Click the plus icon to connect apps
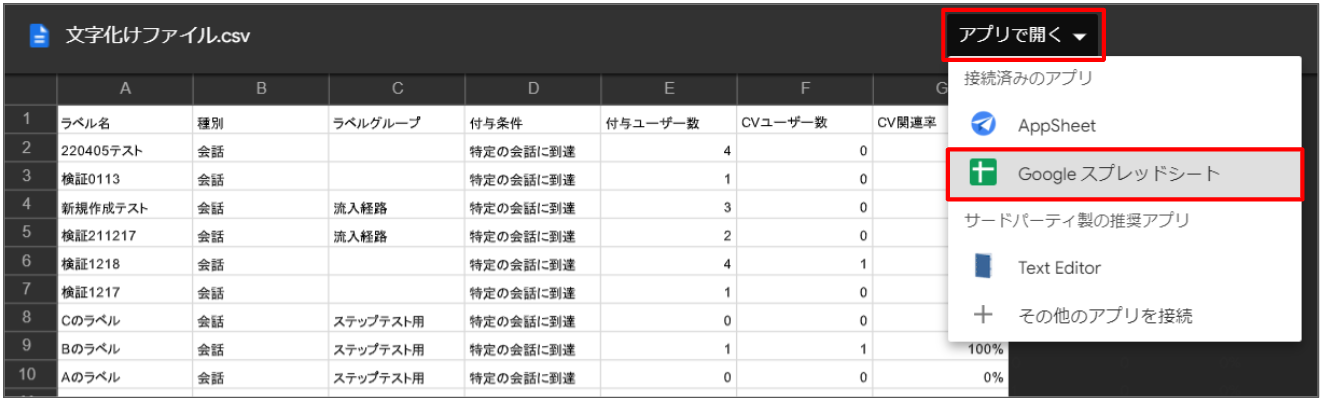Image resolution: width=1323 pixels, height=400 pixels. pos(984,315)
